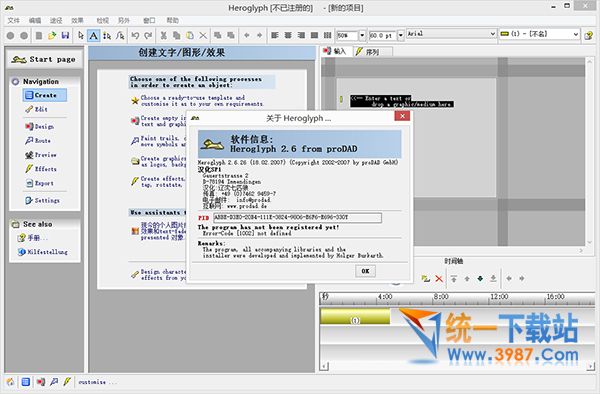
Task: Paste from clipboard toolbar icon
Action: coord(190,36)
